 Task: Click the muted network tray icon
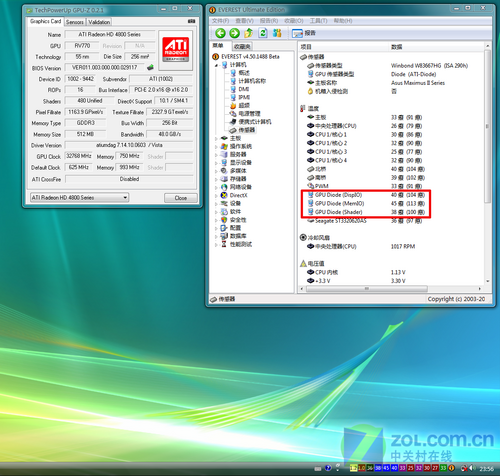[x=464, y=468]
